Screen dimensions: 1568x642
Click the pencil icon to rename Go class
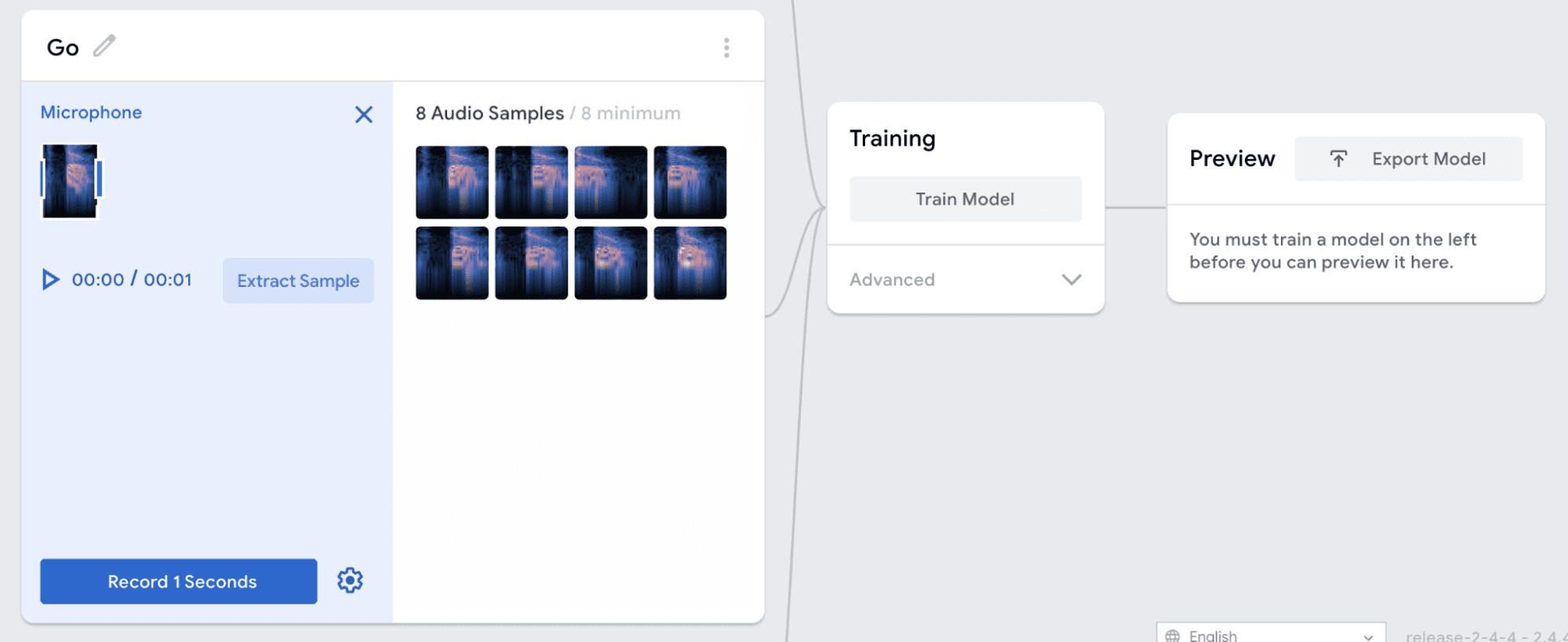[x=104, y=46]
